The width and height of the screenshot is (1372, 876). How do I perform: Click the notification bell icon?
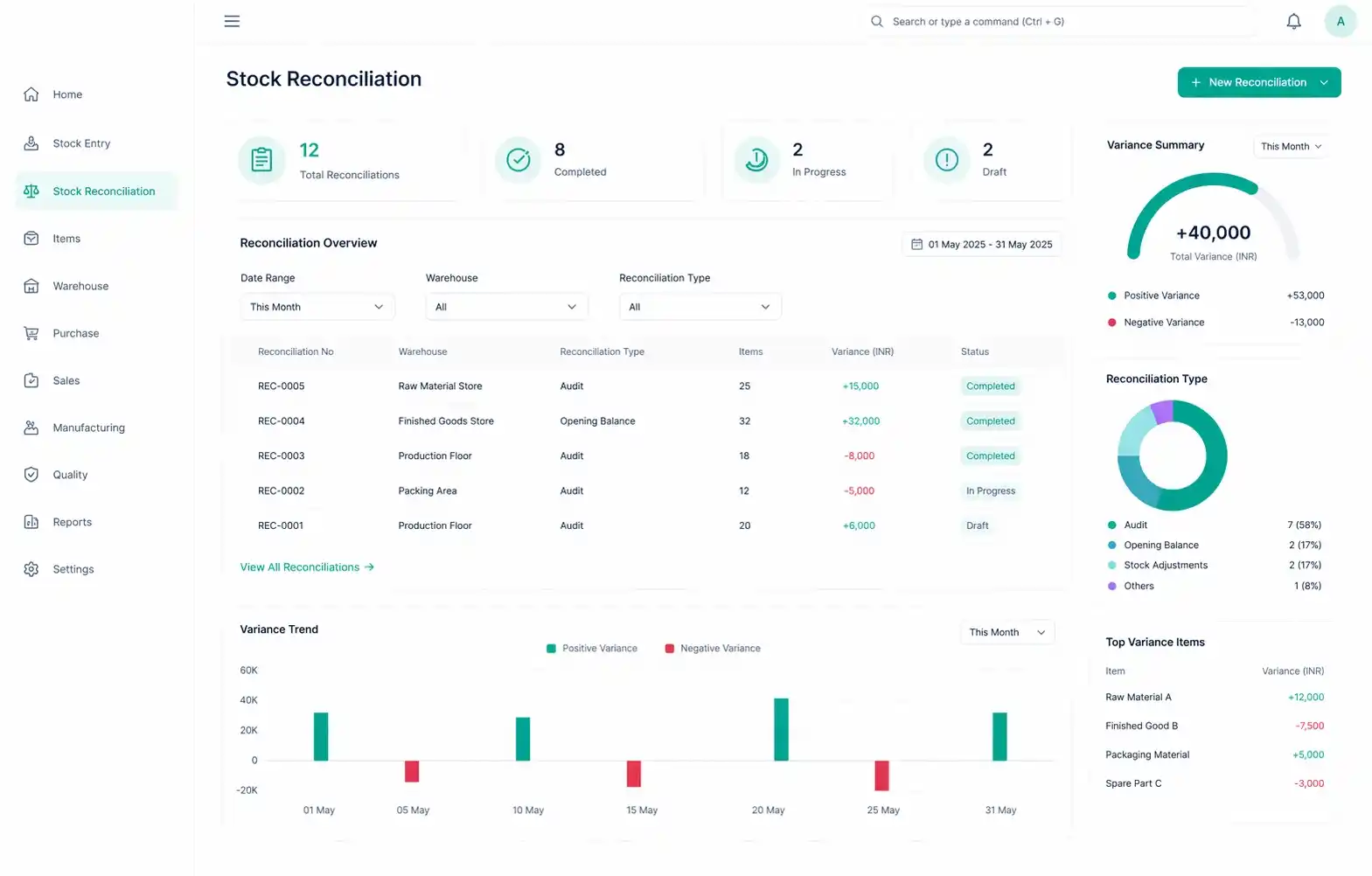tap(1293, 21)
